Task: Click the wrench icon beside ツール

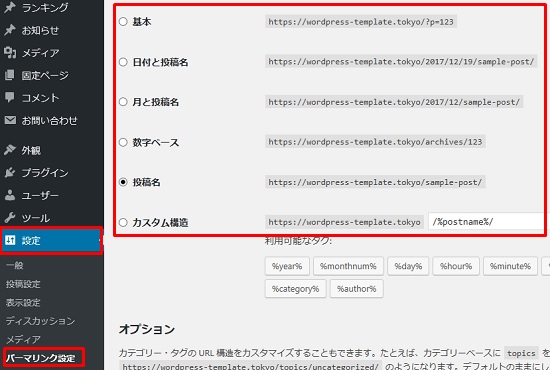Action: (x=10, y=218)
